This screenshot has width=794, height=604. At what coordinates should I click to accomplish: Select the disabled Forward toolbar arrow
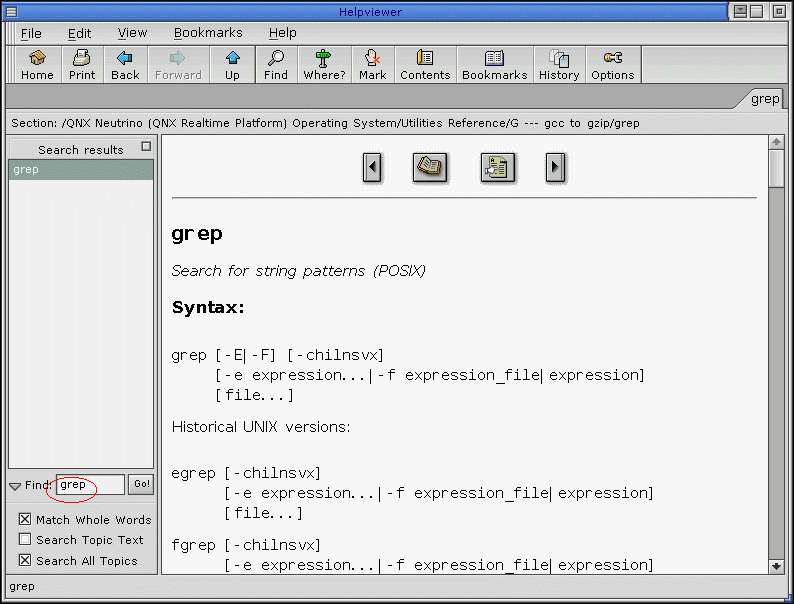178,65
